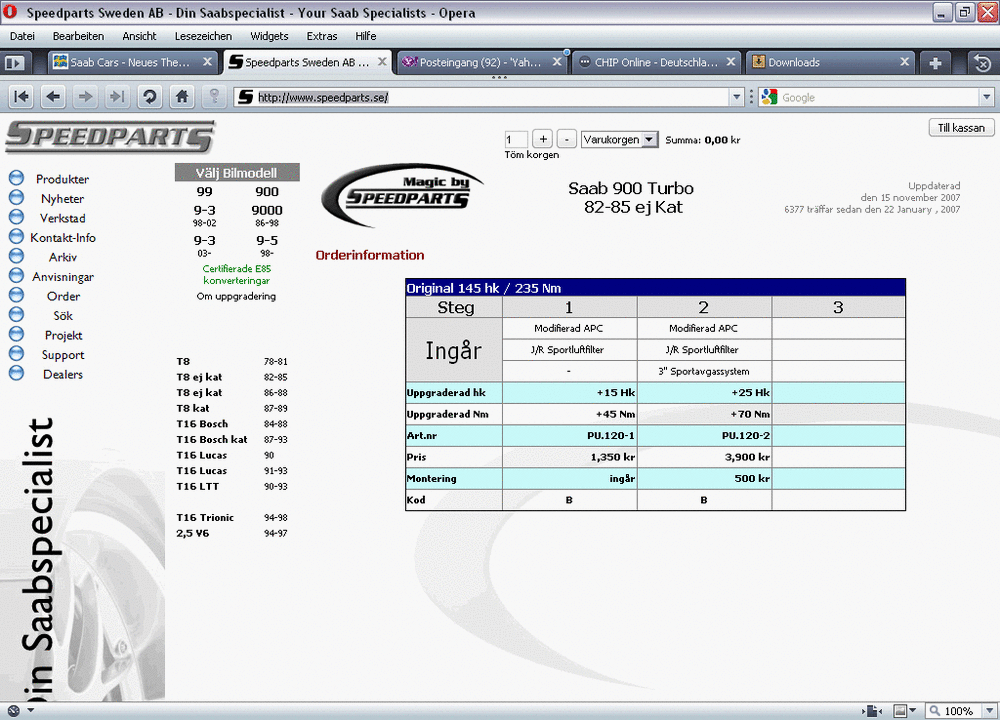
Task: Select the T16 LTT 90-93 engine
Action: 232,487
